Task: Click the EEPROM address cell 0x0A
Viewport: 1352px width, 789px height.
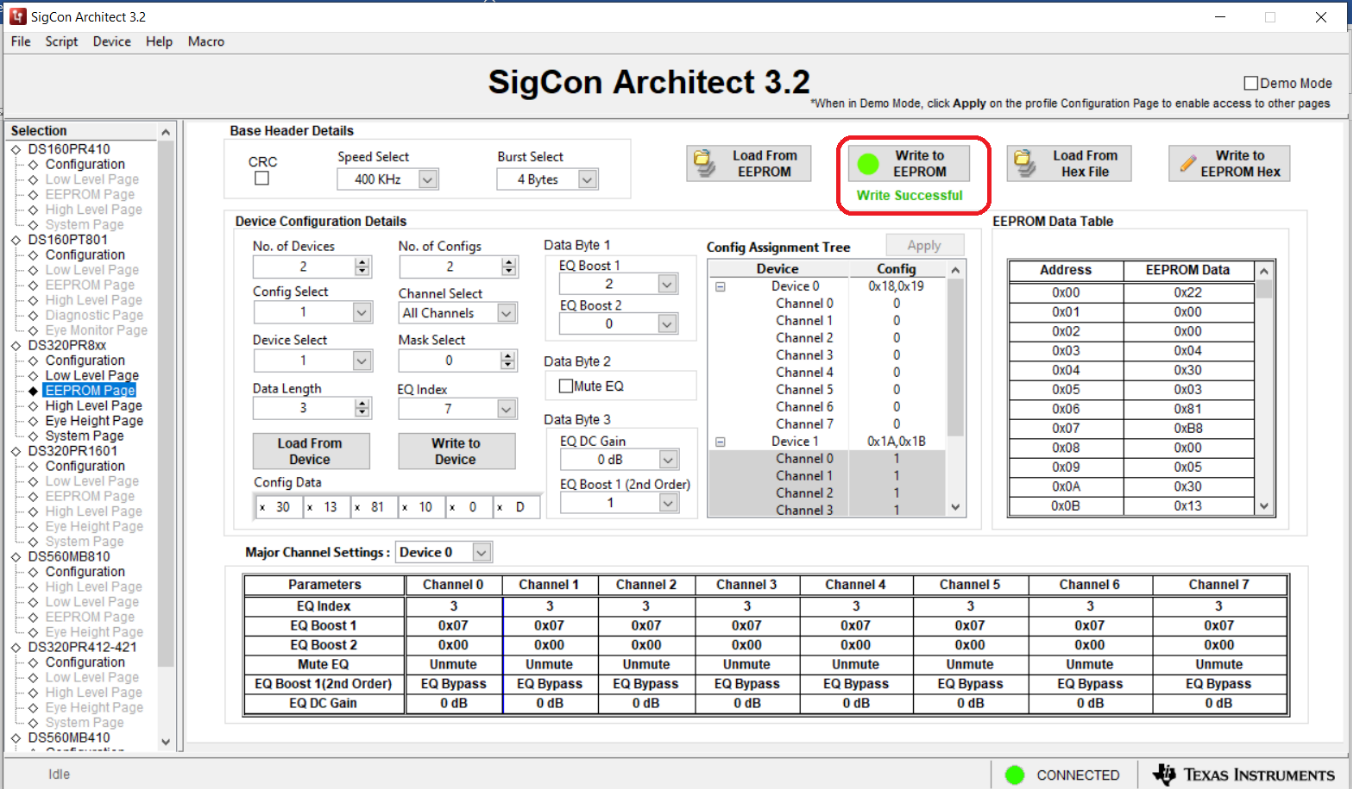Action: click(x=1066, y=486)
